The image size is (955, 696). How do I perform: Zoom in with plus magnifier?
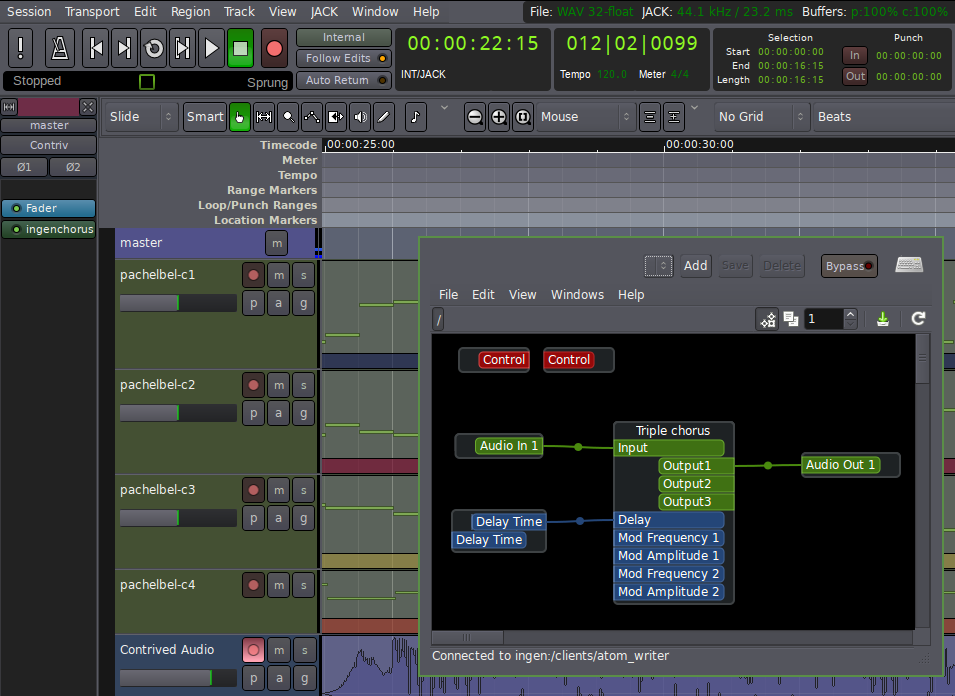pyautogui.click(x=499, y=117)
